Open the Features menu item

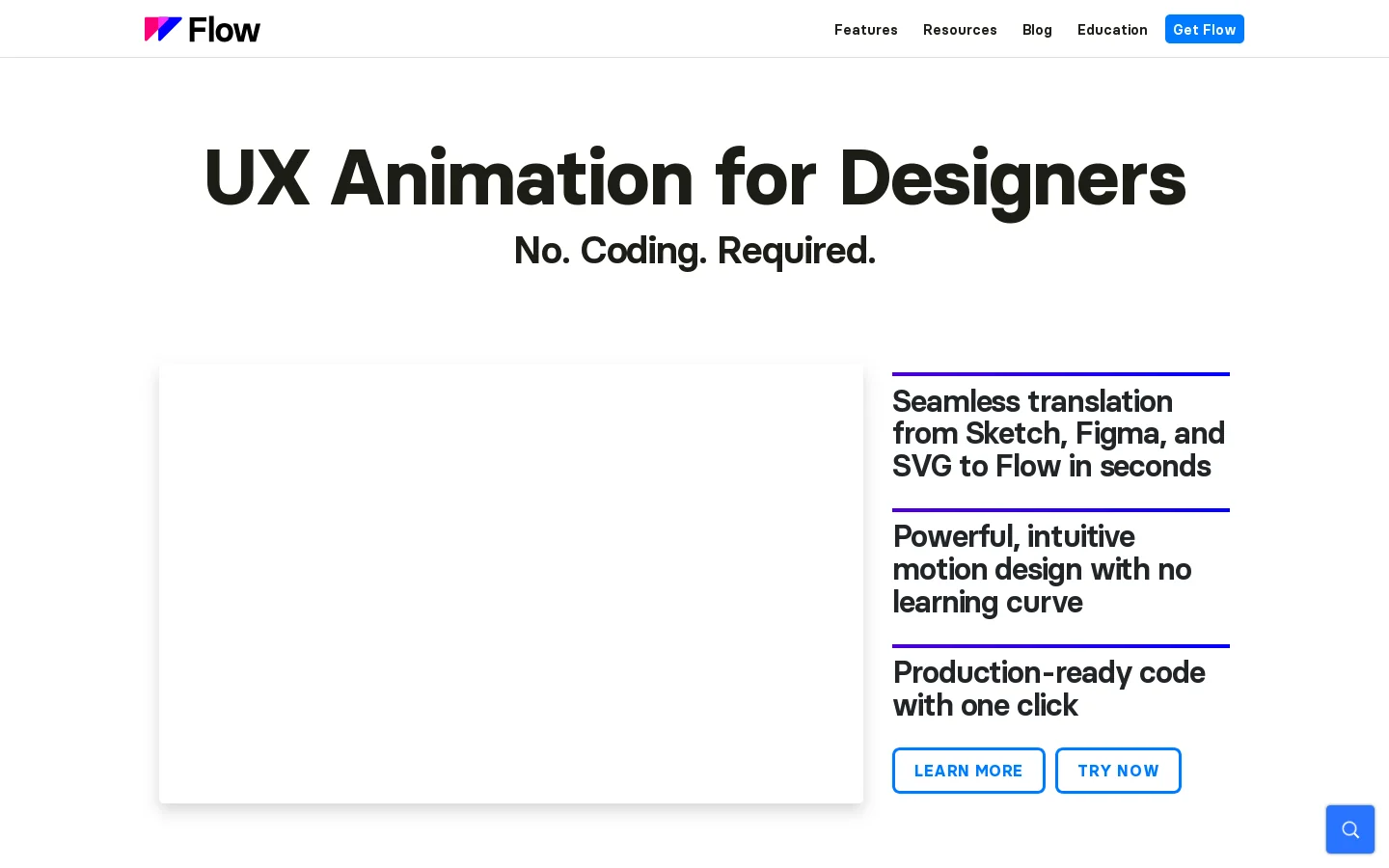coord(866,30)
